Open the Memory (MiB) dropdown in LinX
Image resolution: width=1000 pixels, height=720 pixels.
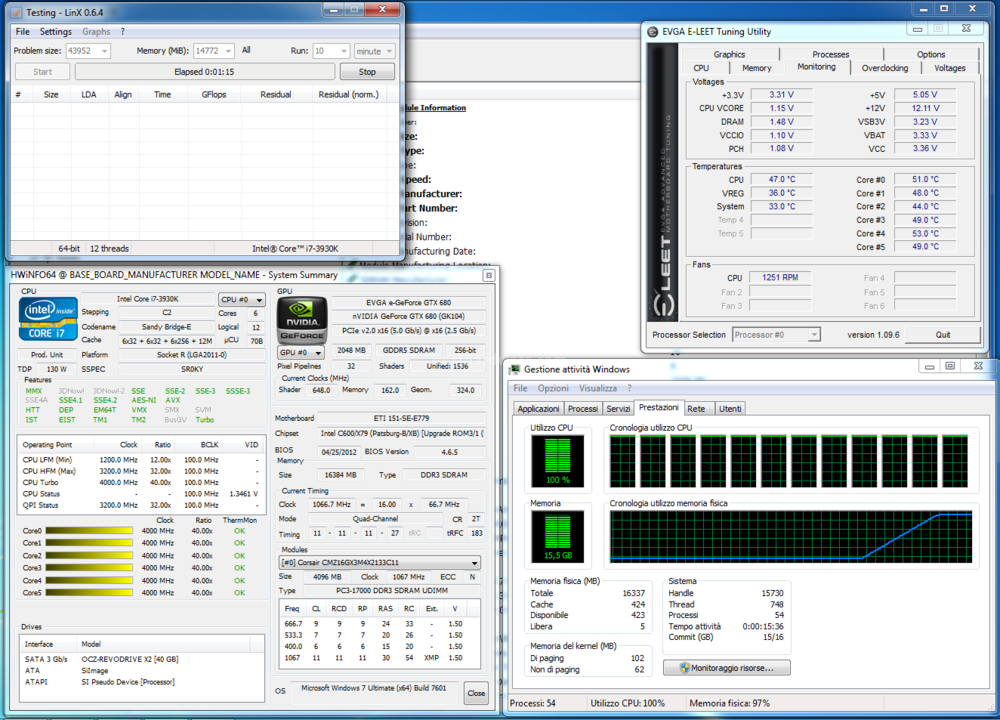228,51
